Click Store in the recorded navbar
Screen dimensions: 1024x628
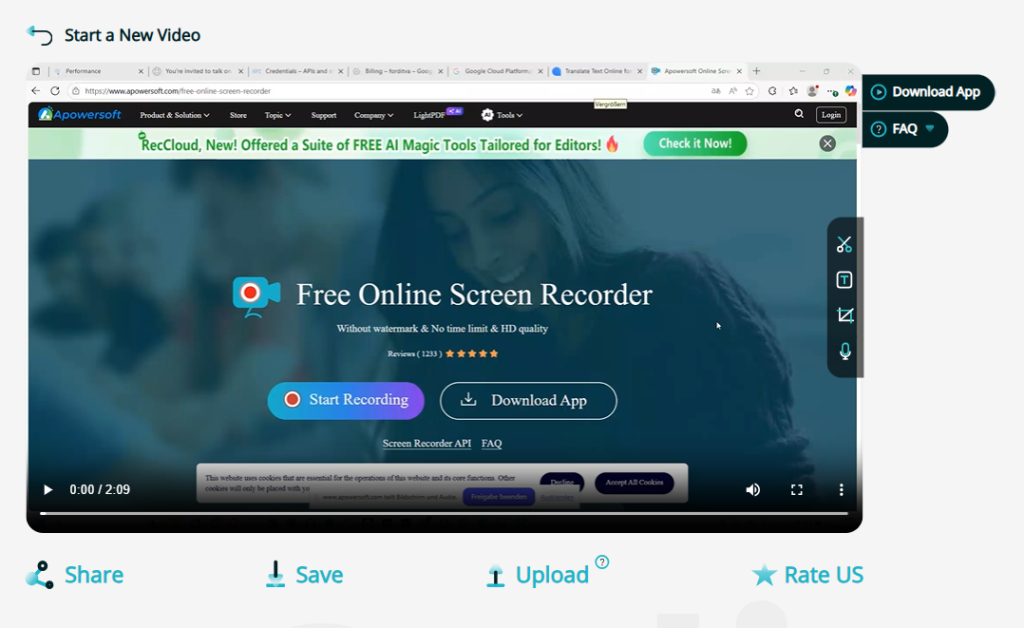[x=238, y=115]
